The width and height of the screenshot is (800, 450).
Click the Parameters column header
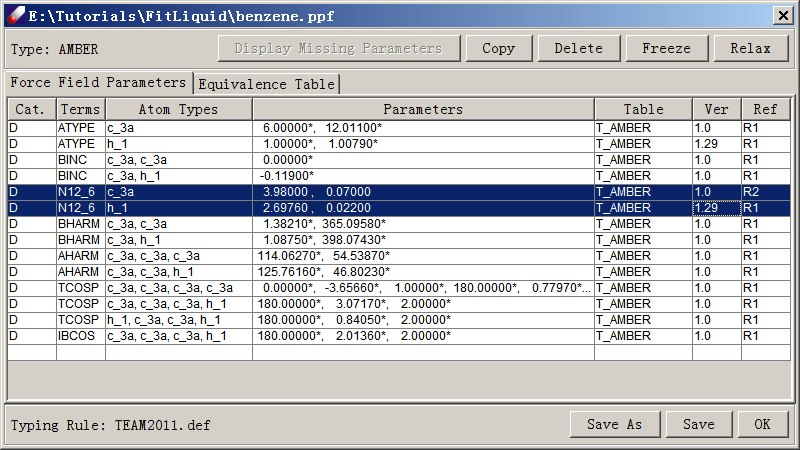click(423, 109)
